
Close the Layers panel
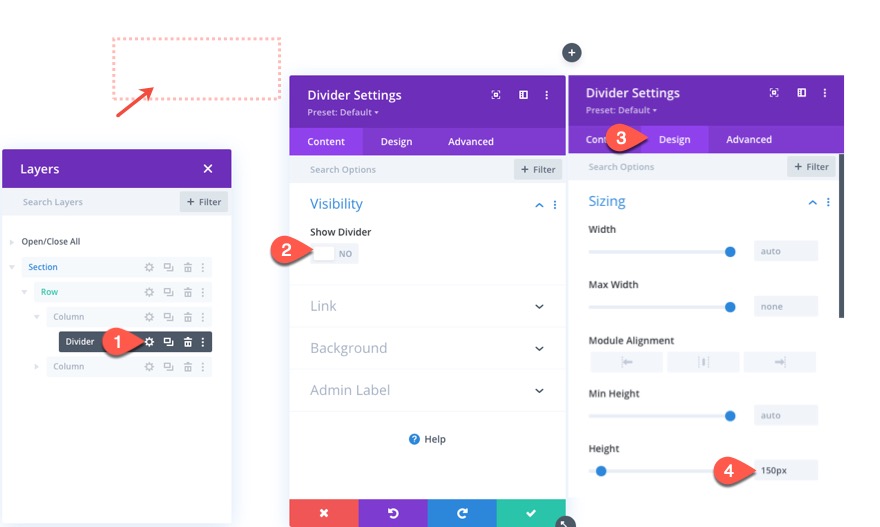point(208,169)
